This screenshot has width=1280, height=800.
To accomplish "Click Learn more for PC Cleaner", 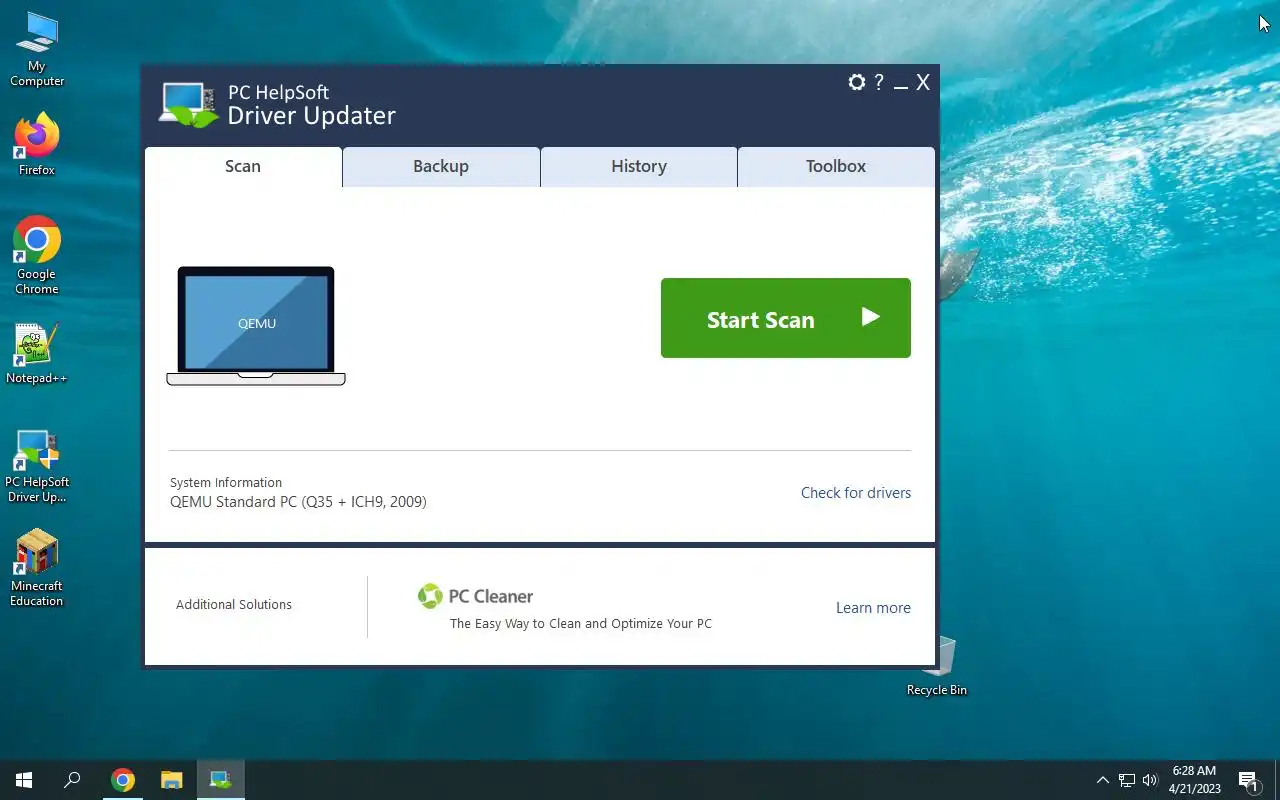I will pyautogui.click(x=873, y=608).
